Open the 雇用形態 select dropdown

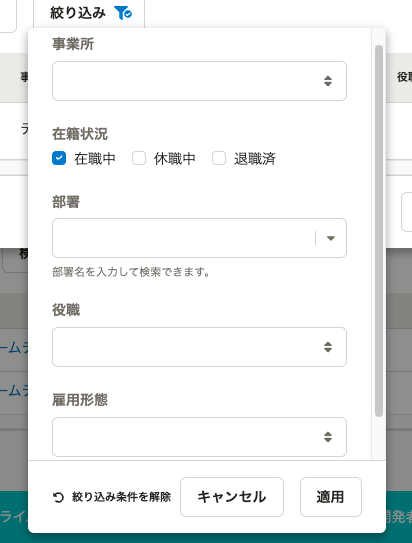(199, 437)
